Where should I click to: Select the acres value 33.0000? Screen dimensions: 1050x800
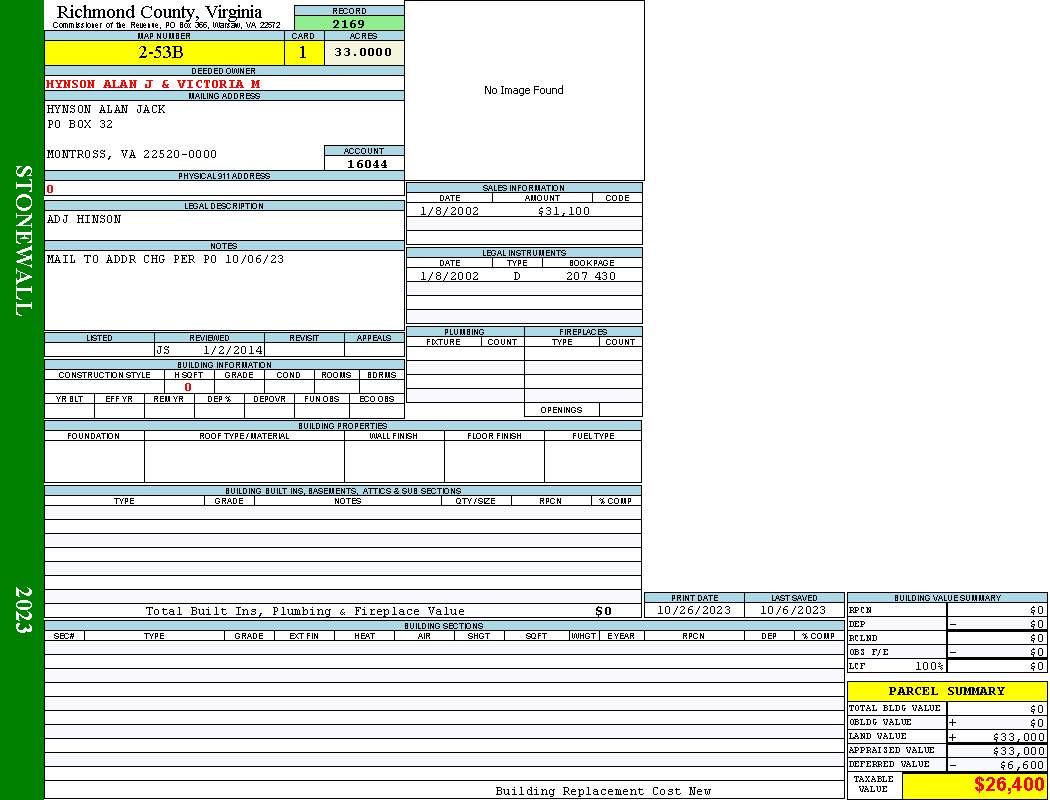tap(363, 53)
